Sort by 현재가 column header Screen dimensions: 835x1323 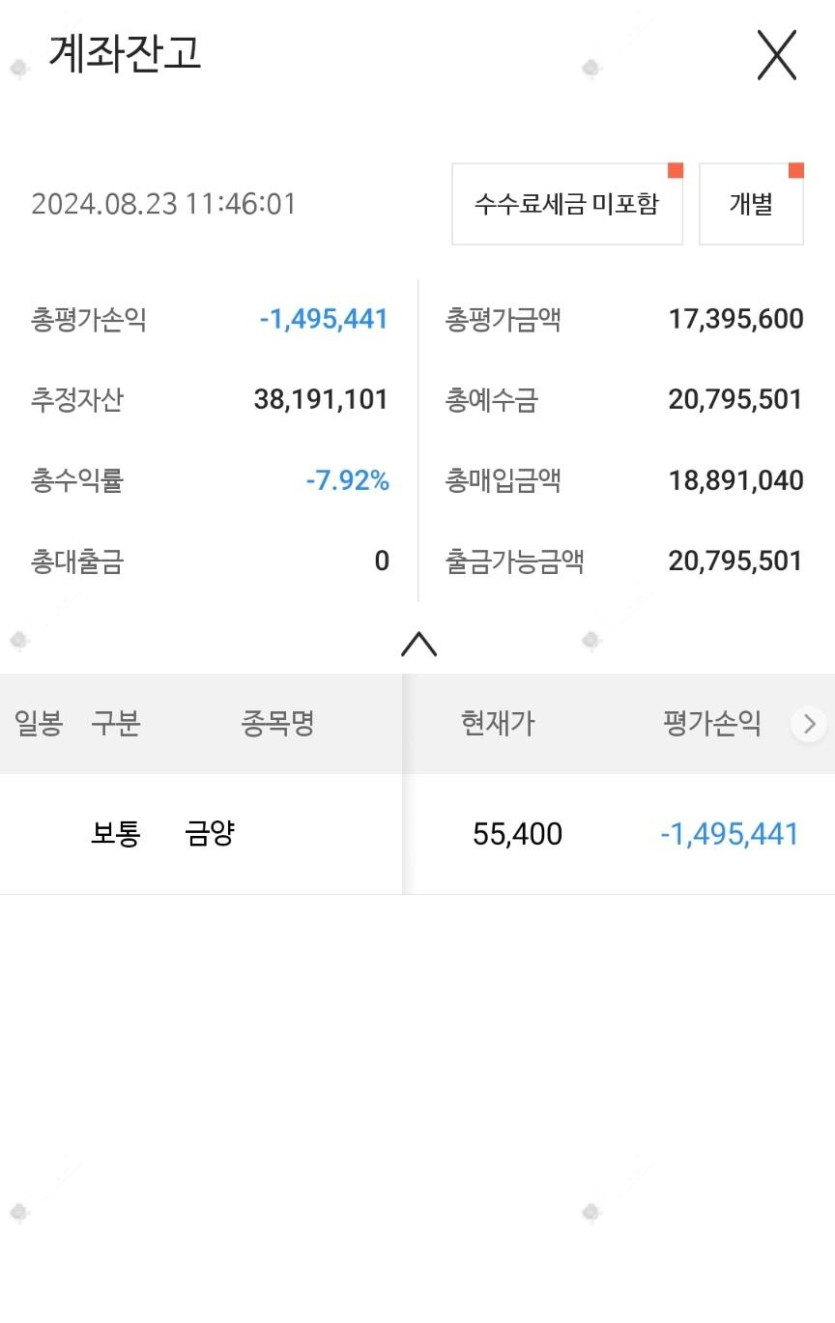click(497, 723)
